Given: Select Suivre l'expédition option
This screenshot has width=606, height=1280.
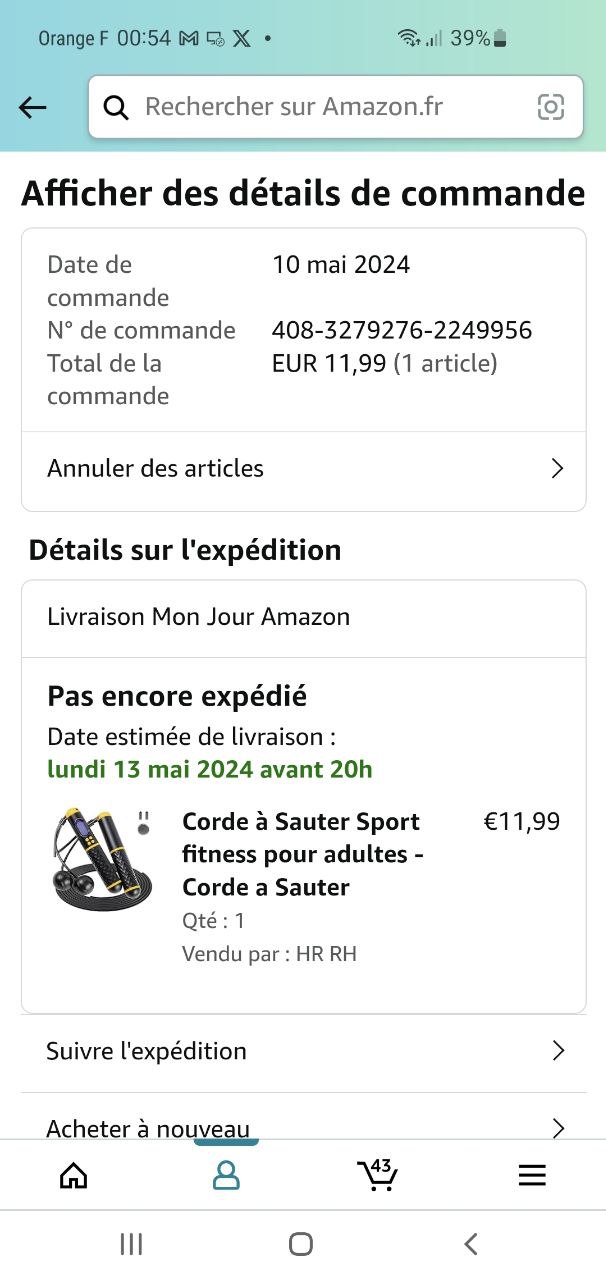Looking at the screenshot, I should point(147,1051).
